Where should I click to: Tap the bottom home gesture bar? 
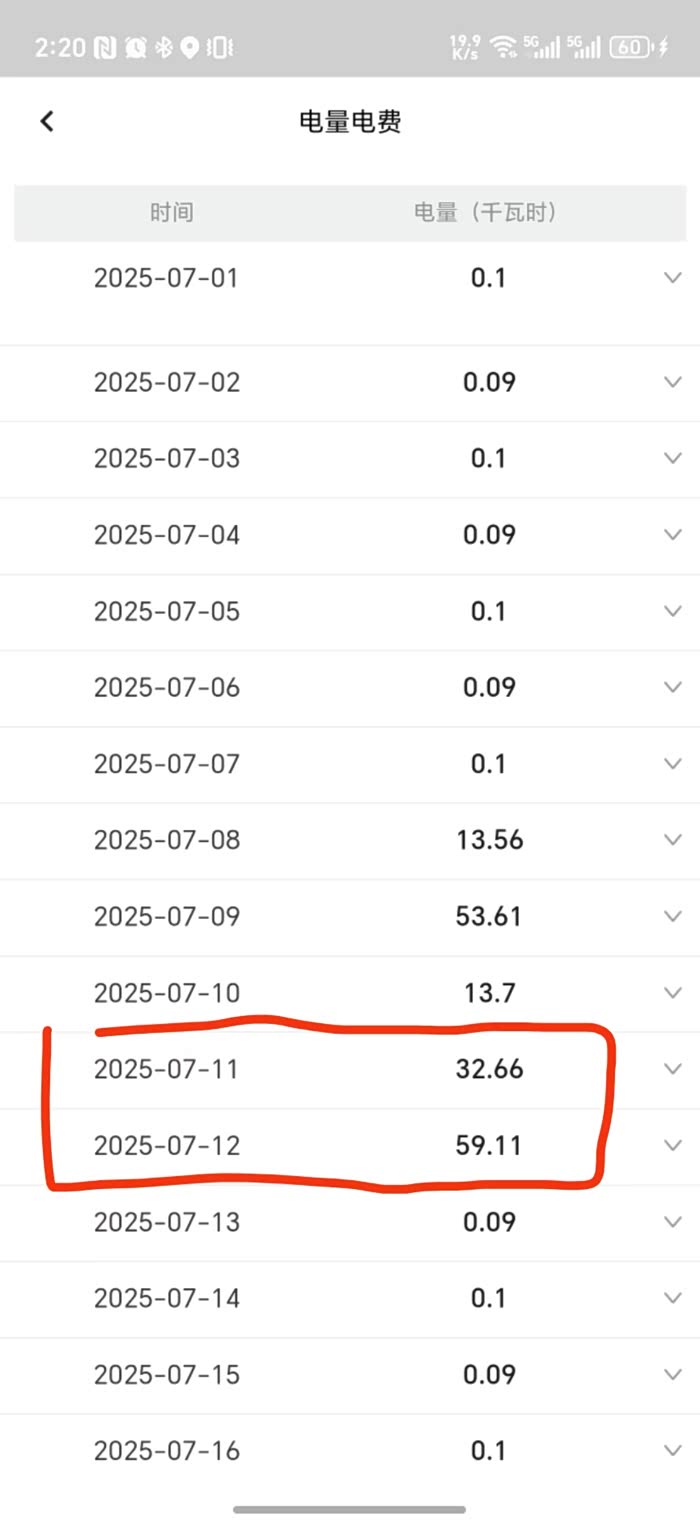(x=350, y=1509)
